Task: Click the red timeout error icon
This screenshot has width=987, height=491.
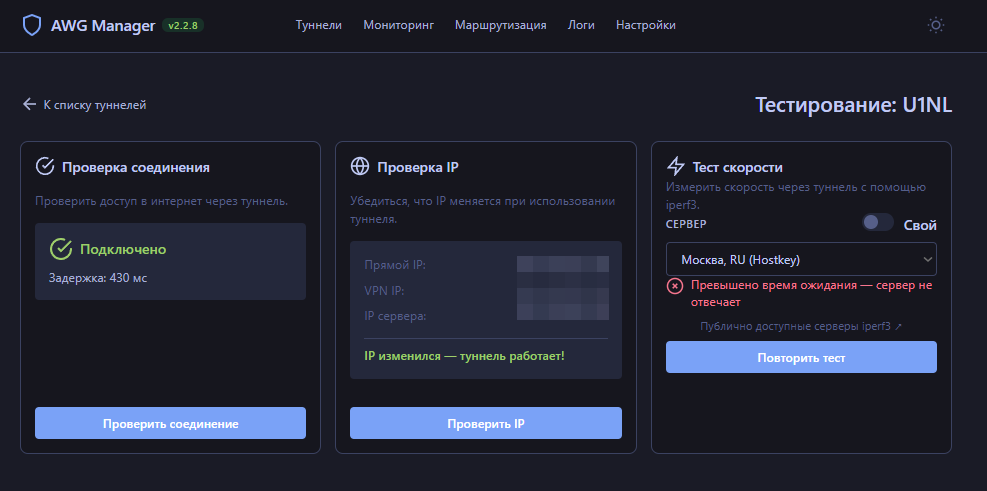Action: (675, 286)
